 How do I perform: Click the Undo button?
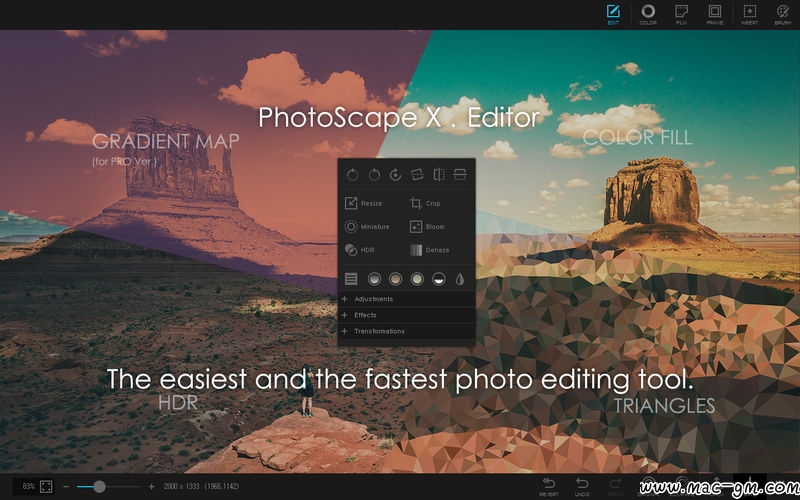click(582, 487)
